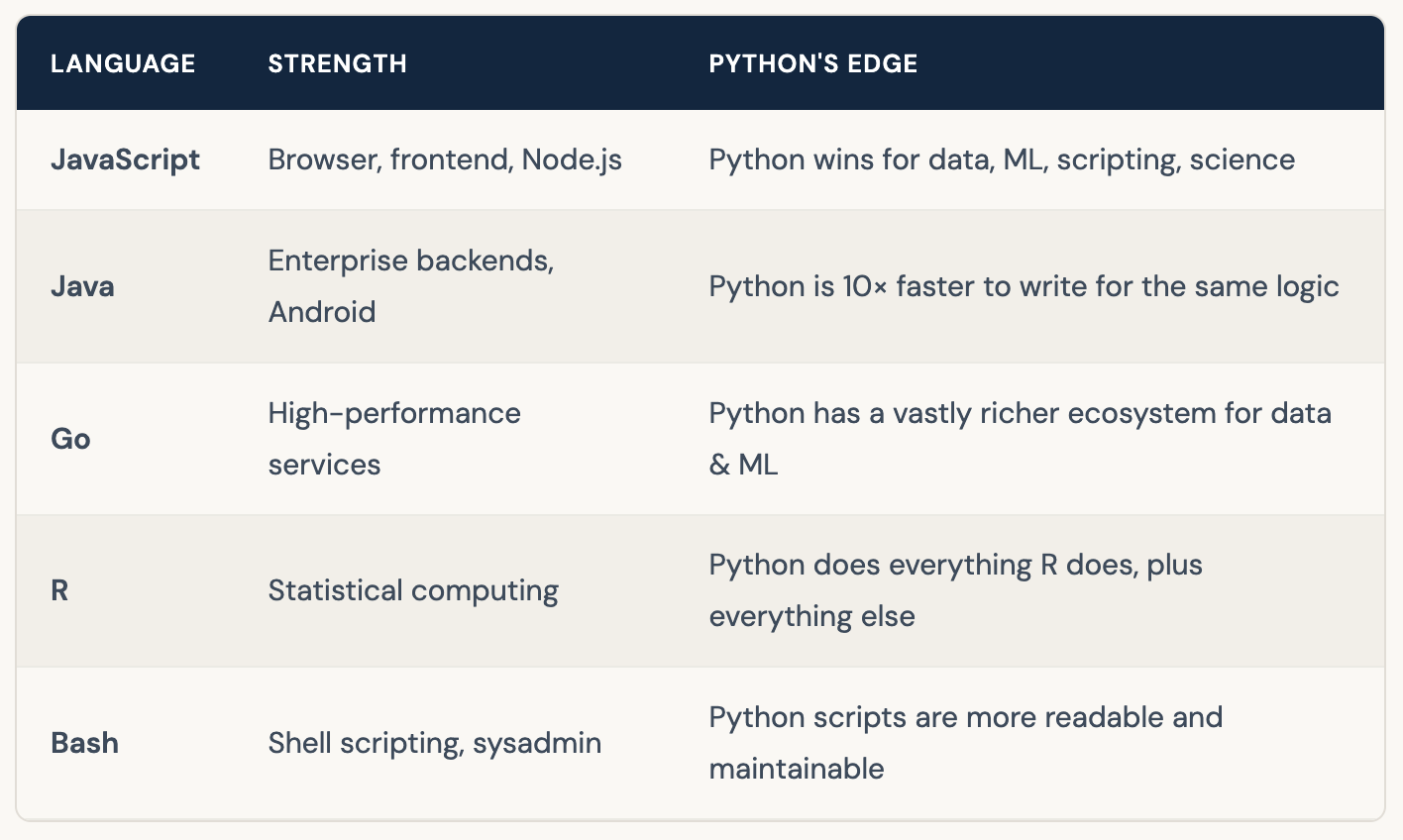Click the 'High-performance services' cell
The image size is (1403, 840).
tap(393, 439)
